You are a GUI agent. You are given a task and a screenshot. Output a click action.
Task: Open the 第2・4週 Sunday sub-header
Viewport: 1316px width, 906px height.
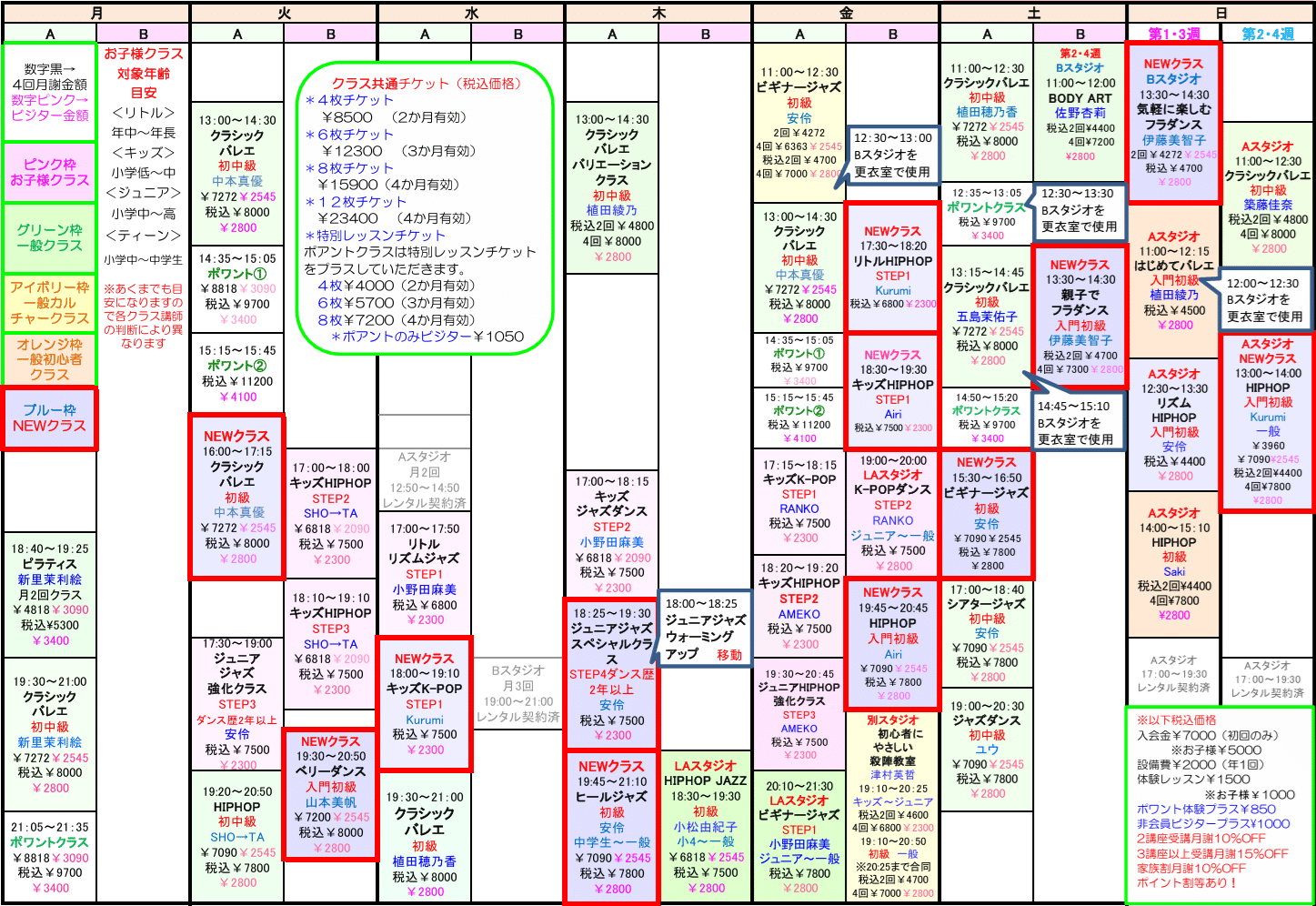tap(1268, 34)
